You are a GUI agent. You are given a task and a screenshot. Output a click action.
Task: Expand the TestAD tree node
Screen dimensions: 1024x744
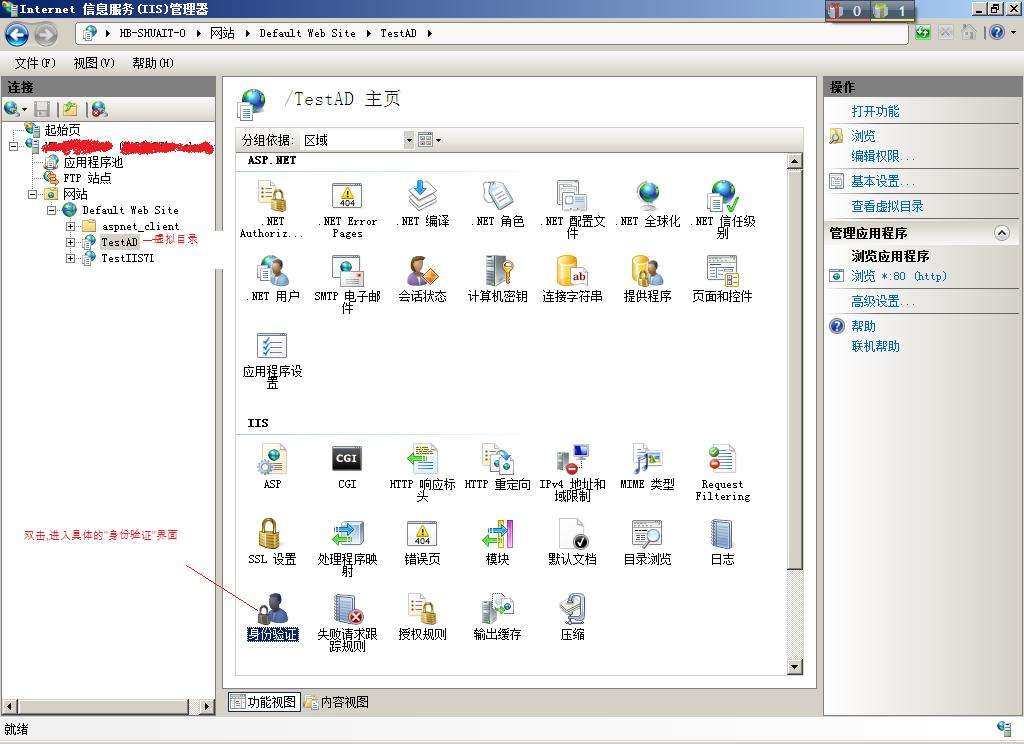[71, 242]
